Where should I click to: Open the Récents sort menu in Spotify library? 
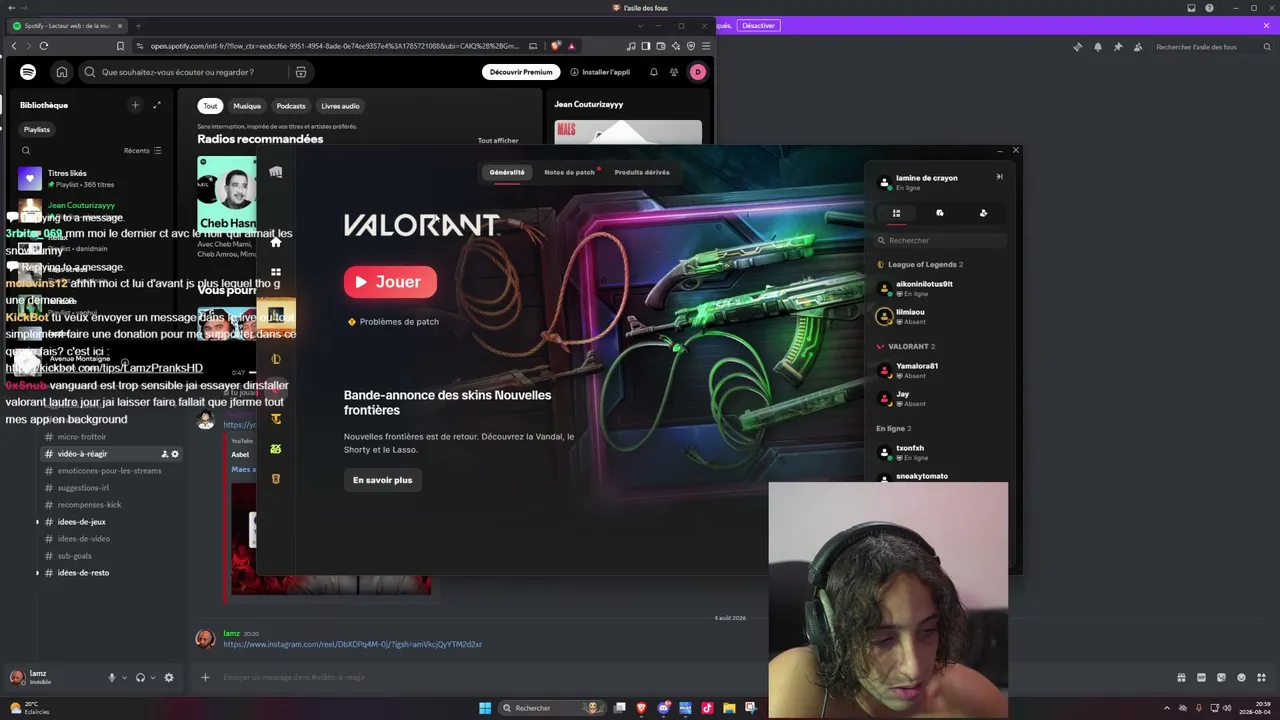pyautogui.click(x=143, y=151)
